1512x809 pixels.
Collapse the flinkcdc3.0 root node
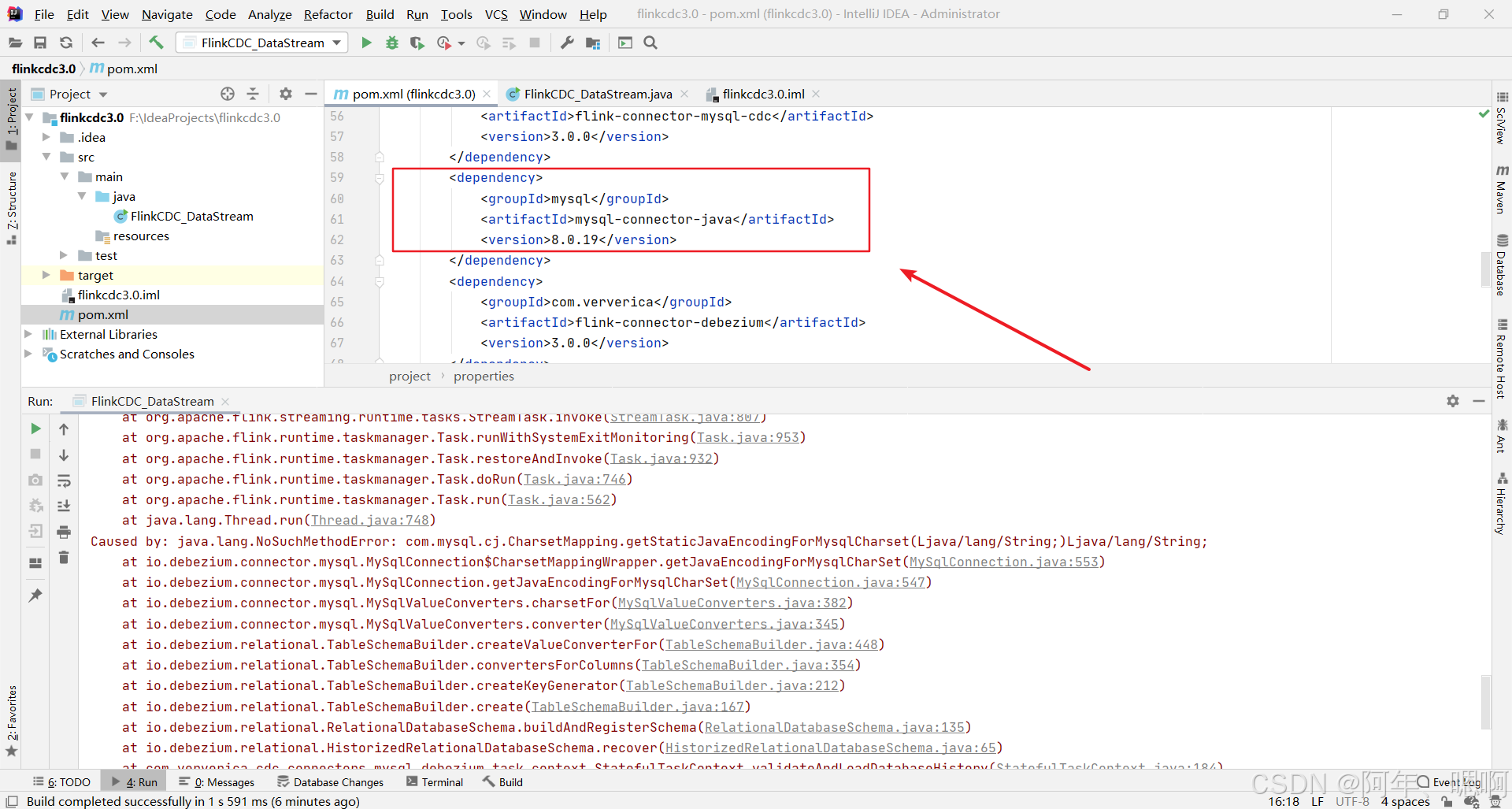[30, 117]
